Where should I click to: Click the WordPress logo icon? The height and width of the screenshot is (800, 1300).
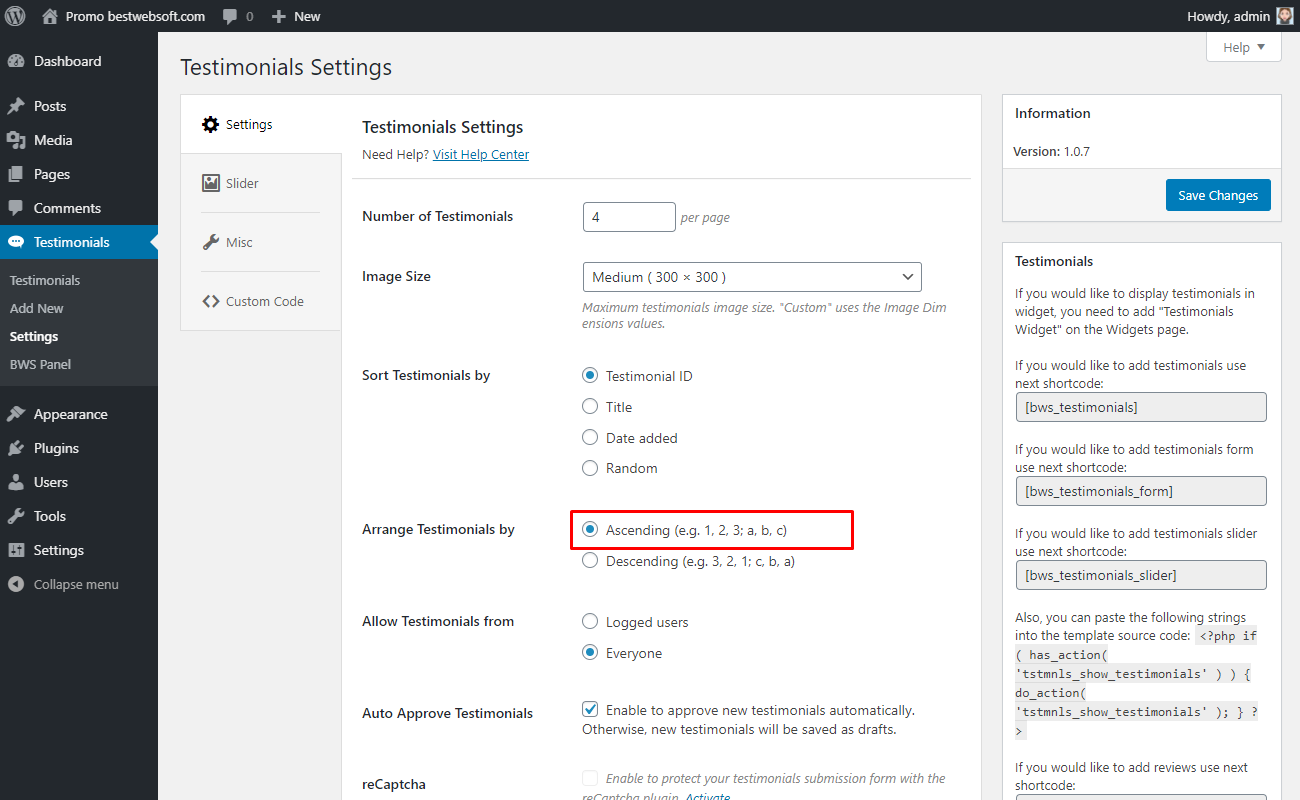pos(15,16)
